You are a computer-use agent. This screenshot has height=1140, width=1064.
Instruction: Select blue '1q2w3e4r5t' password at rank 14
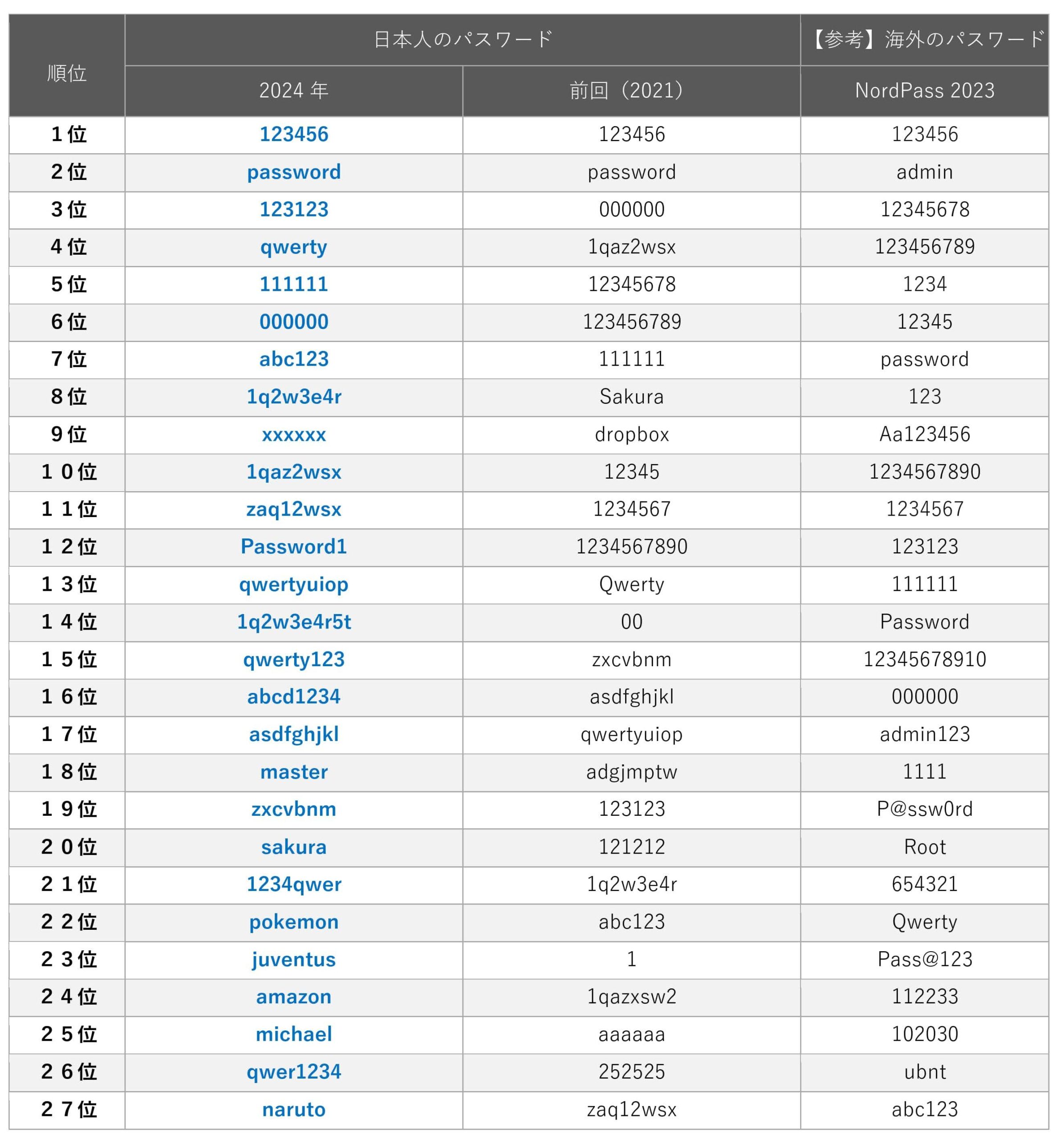pyautogui.click(x=293, y=622)
